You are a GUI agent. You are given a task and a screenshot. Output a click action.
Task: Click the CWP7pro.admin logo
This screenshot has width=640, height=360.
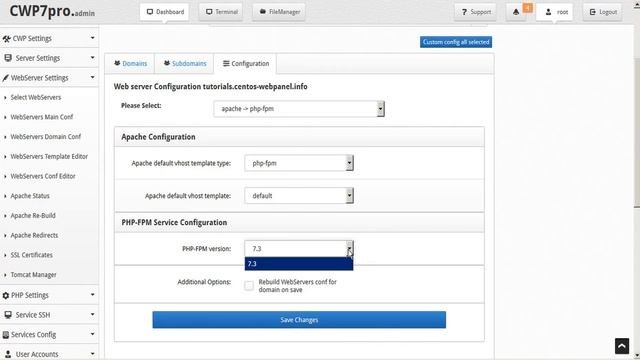[x=52, y=11]
